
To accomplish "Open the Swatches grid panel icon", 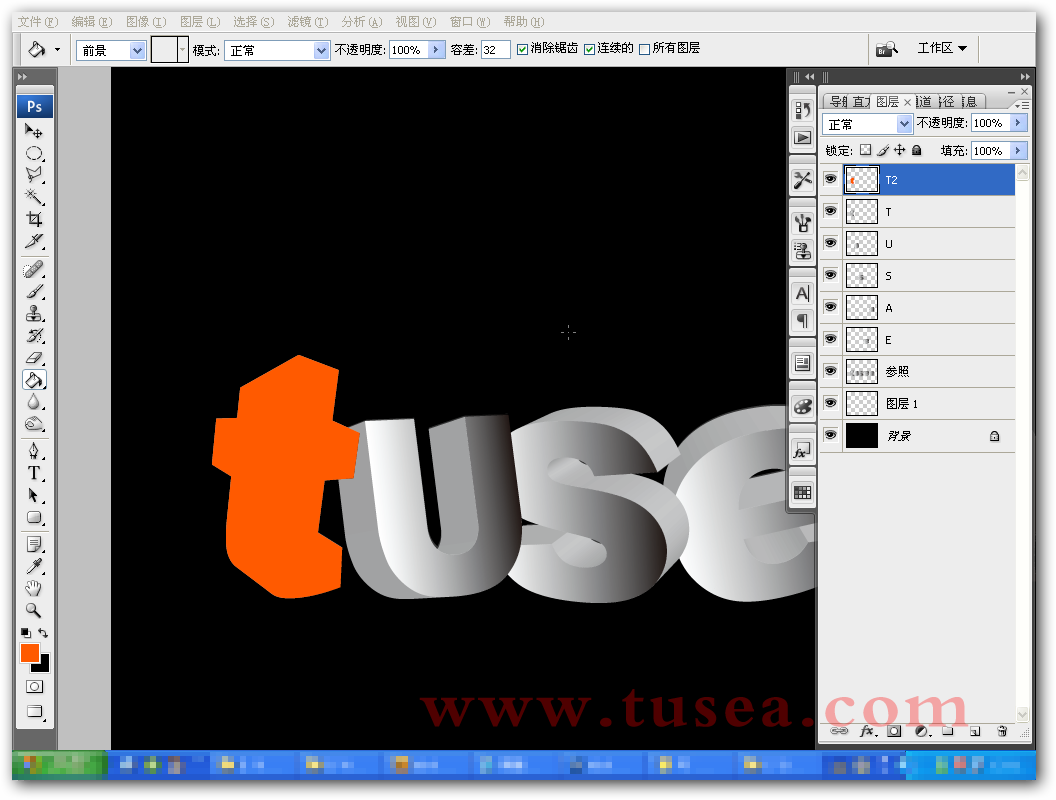I will point(802,492).
